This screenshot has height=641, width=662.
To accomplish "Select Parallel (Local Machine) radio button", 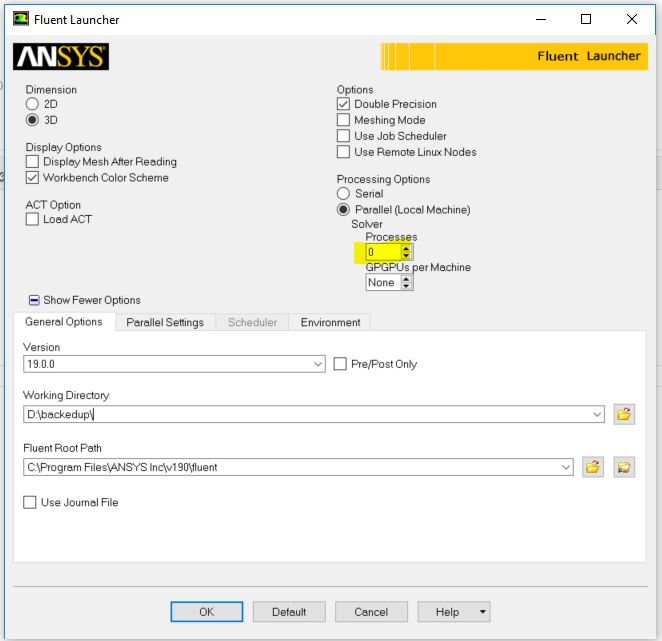I will coord(343,209).
